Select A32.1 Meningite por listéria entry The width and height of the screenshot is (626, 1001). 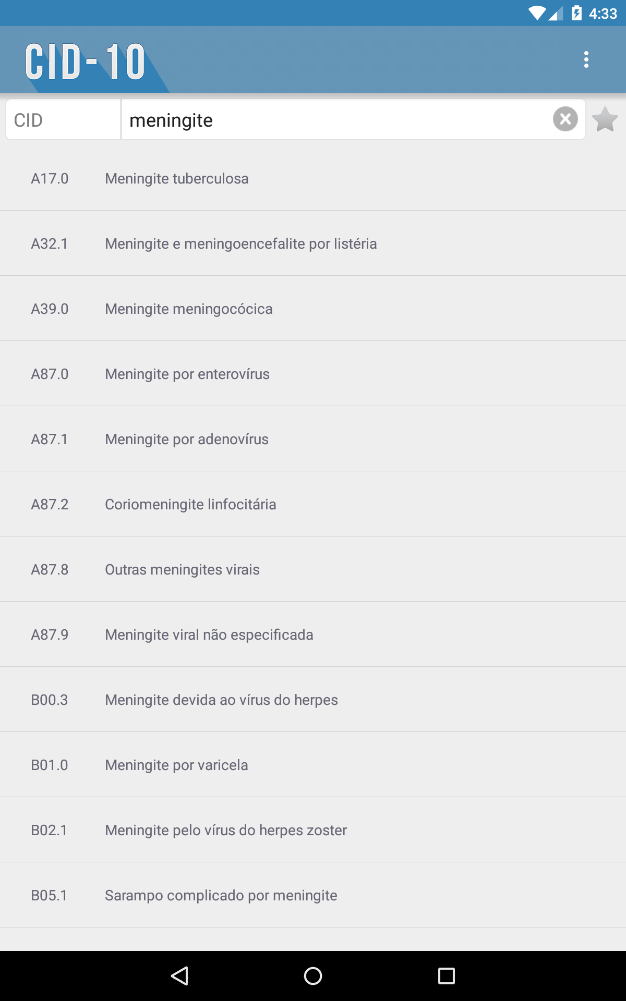pyautogui.click(x=313, y=244)
